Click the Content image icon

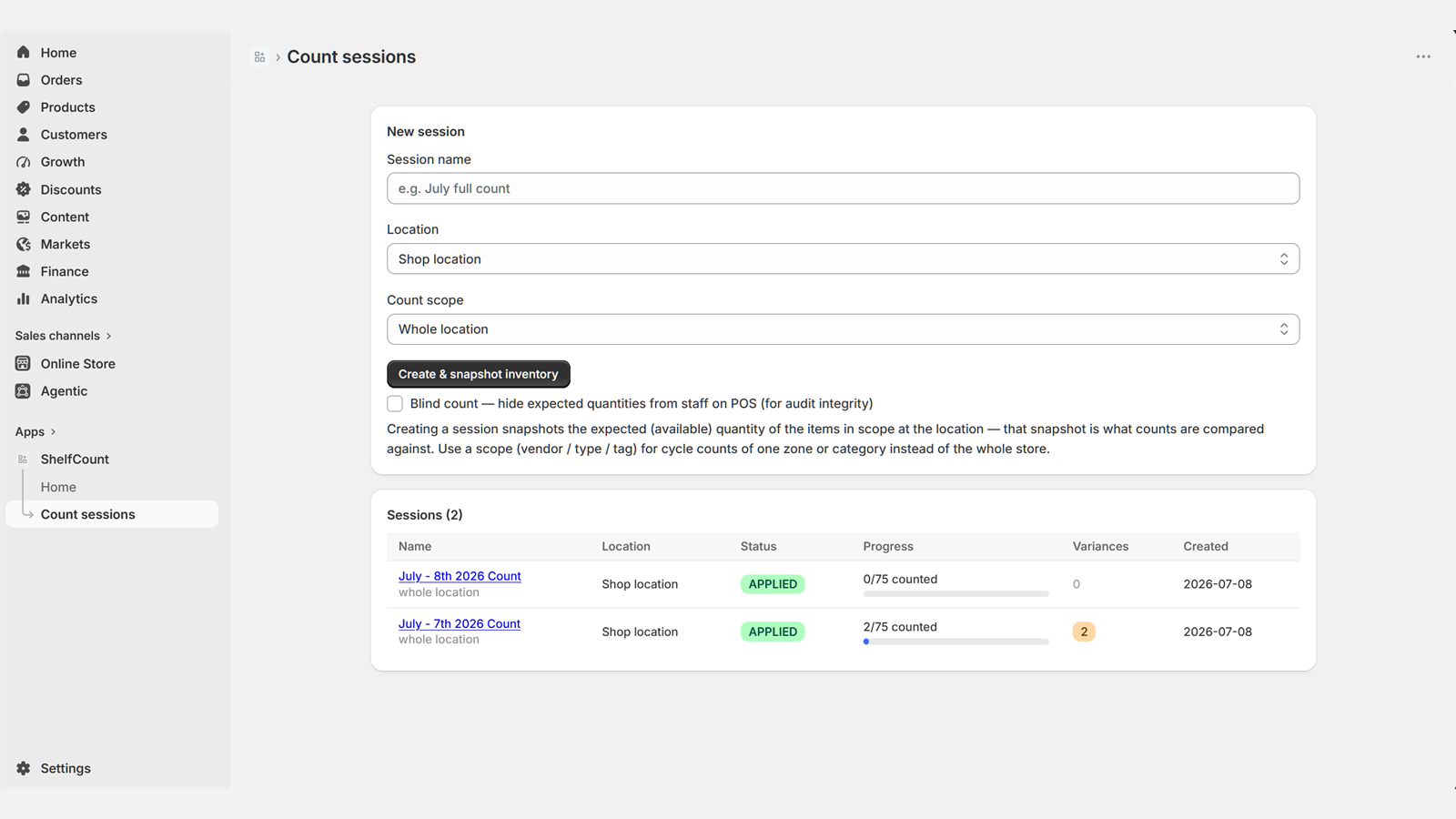pos(24,217)
